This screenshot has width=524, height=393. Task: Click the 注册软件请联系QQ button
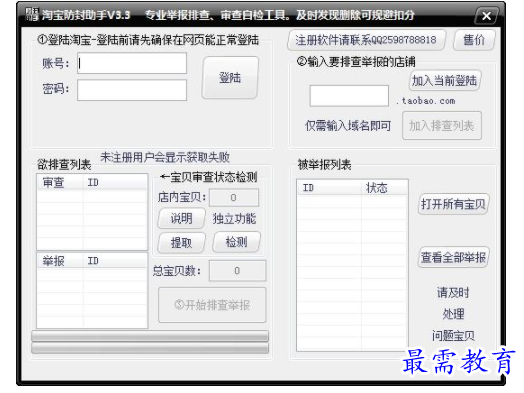pos(366,40)
